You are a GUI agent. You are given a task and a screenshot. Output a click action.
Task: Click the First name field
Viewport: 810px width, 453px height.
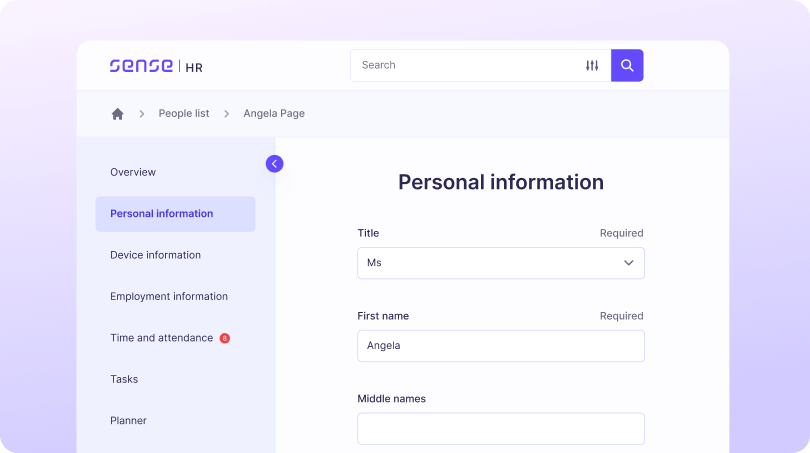coord(500,346)
